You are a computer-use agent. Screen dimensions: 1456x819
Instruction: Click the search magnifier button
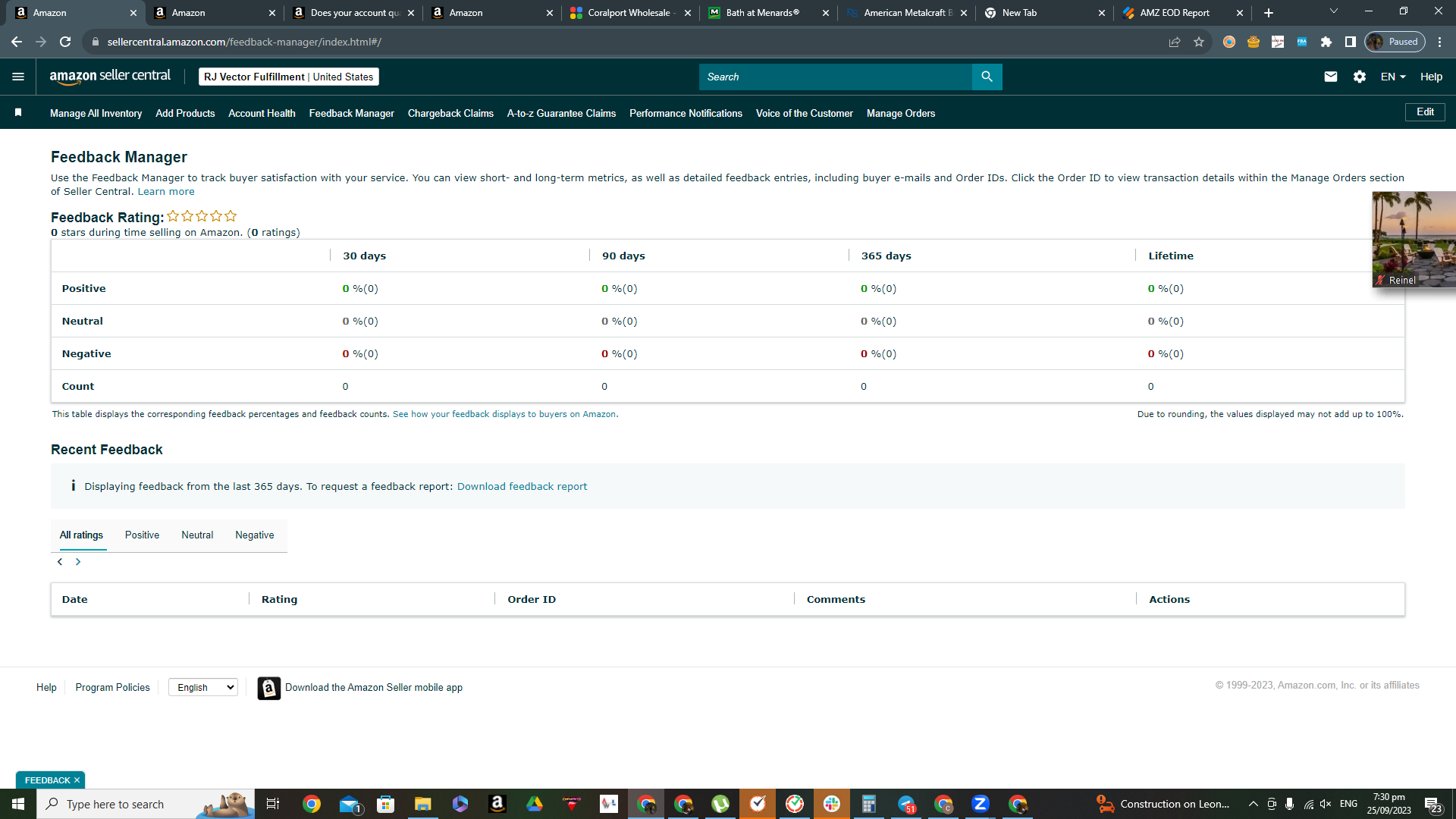(987, 77)
